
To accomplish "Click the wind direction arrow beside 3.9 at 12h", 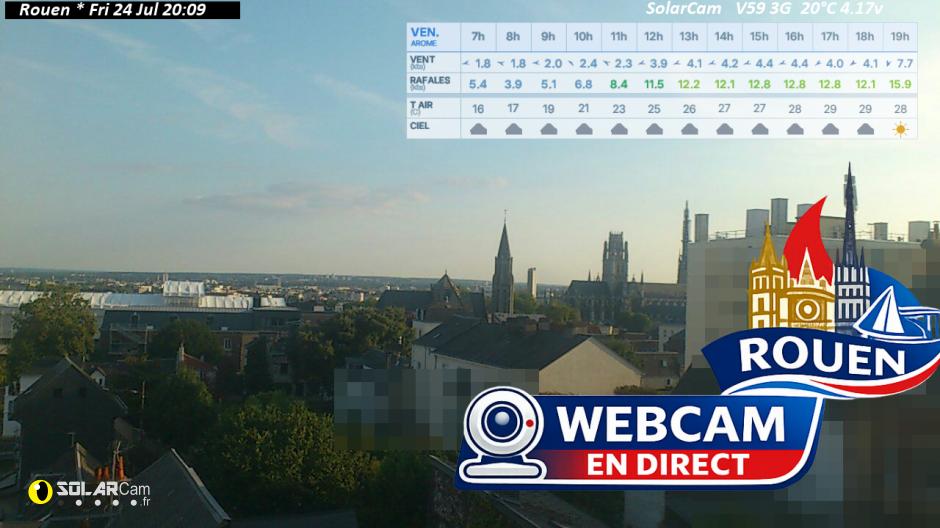I will point(642,63).
